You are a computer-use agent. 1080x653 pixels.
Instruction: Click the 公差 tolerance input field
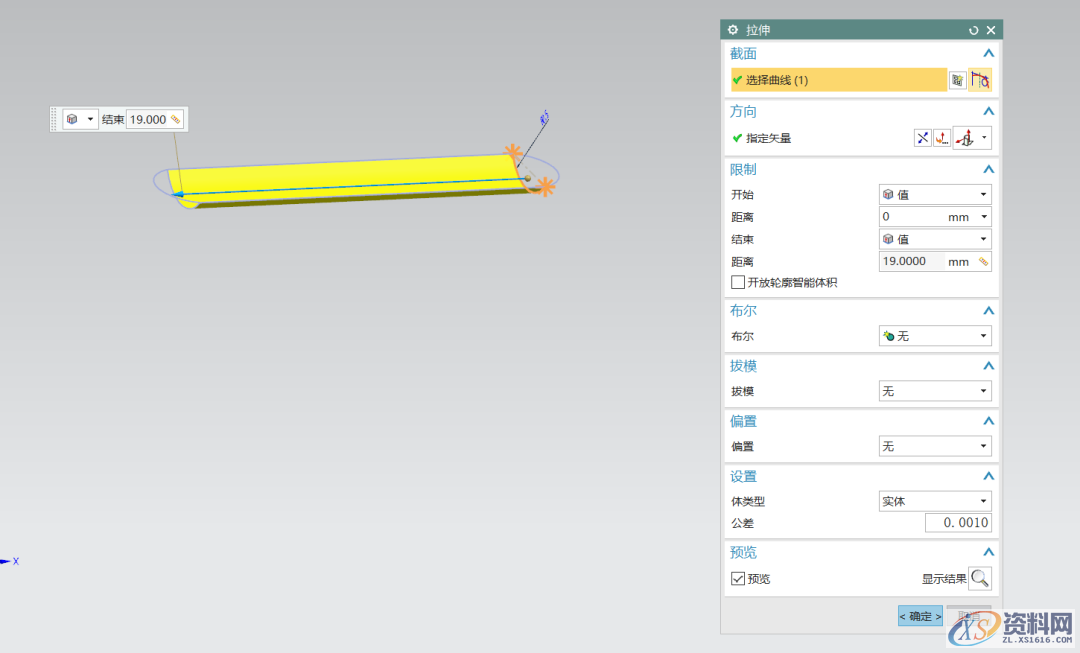tap(957, 523)
